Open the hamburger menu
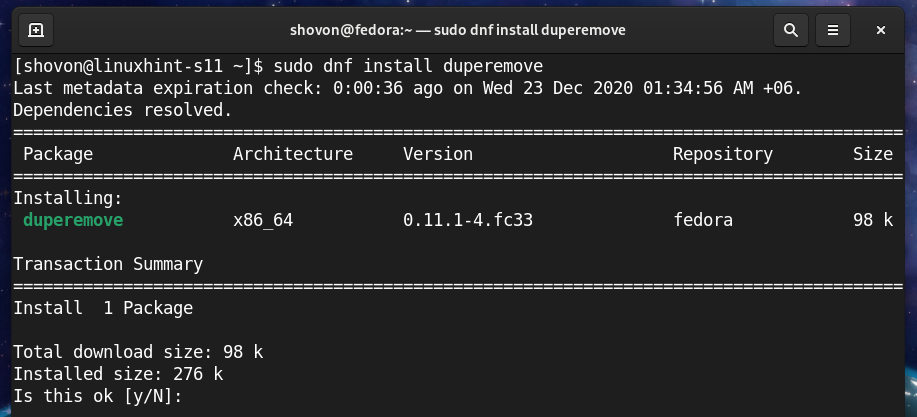Screen dimensions: 917x417 pyautogui.click(x=834, y=30)
